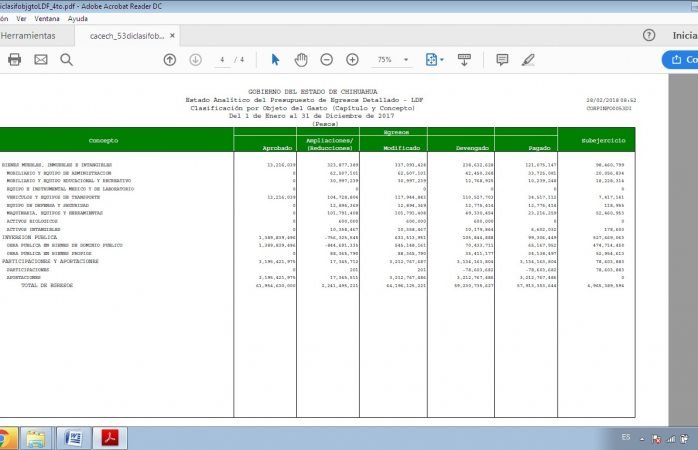Image resolution: width=698 pixels, height=450 pixels.
Task: Activate the hand pan tool
Action: coord(300,60)
